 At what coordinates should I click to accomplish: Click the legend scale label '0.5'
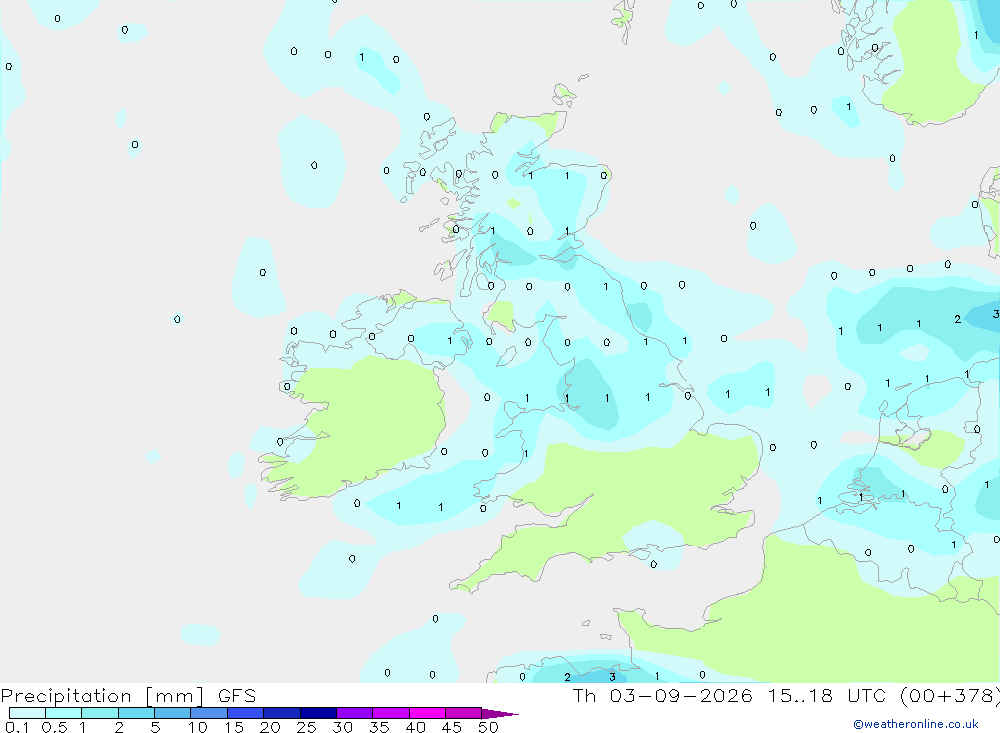(54, 727)
